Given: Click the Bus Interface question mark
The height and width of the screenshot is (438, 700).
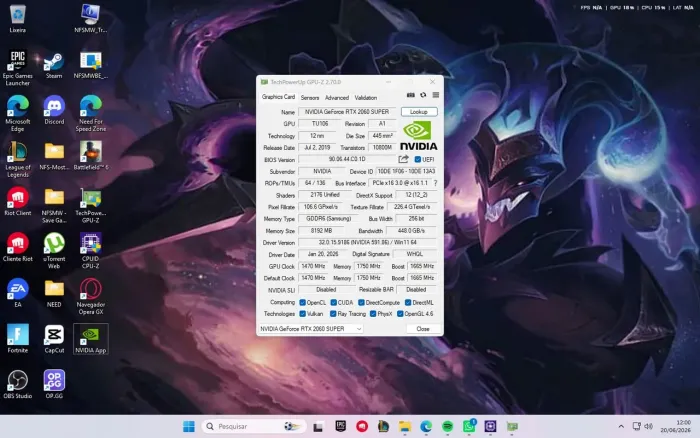Looking at the screenshot, I should (x=435, y=183).
